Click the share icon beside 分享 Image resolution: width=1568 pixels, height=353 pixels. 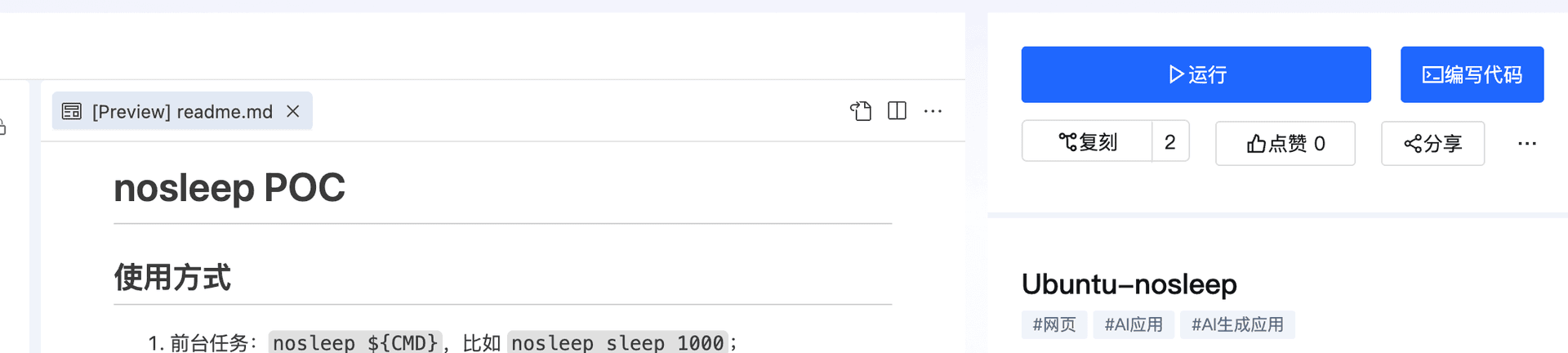pos(1413,144)
